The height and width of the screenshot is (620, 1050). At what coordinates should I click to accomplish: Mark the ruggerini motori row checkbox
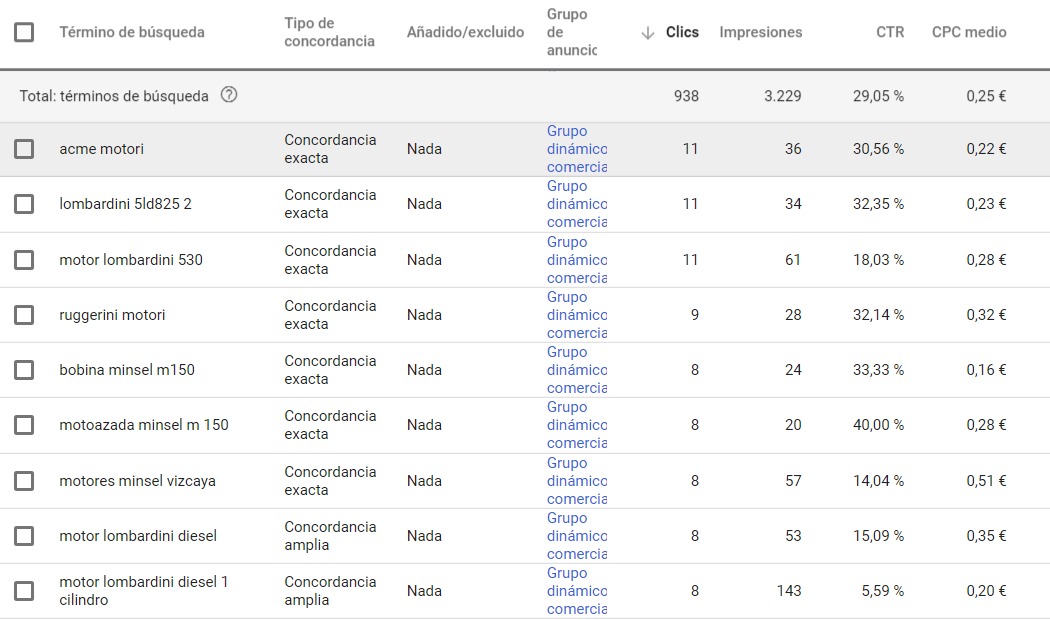click(x=24, y=315)
